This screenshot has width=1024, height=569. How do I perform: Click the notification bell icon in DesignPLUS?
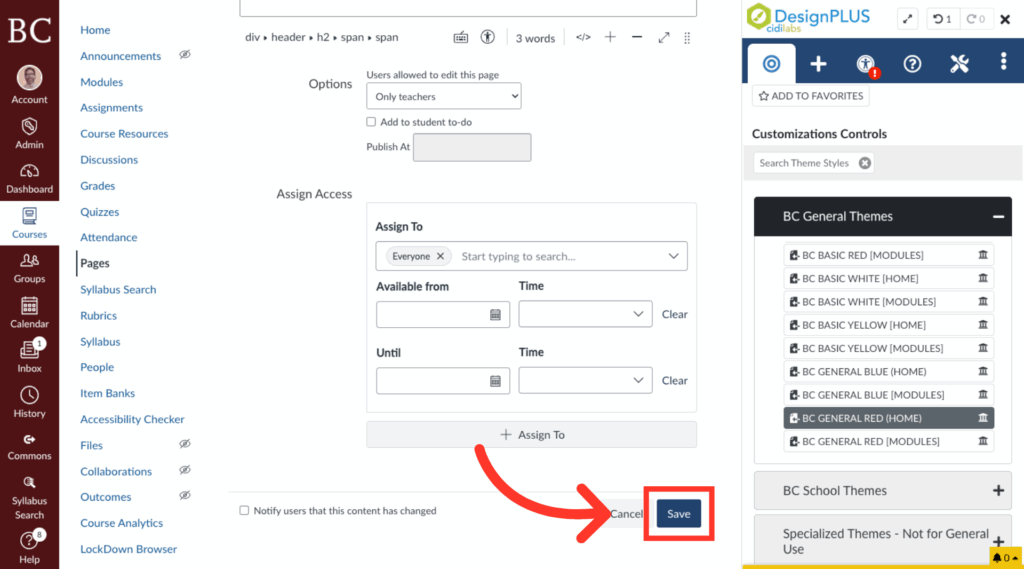tap(1006, 557)
